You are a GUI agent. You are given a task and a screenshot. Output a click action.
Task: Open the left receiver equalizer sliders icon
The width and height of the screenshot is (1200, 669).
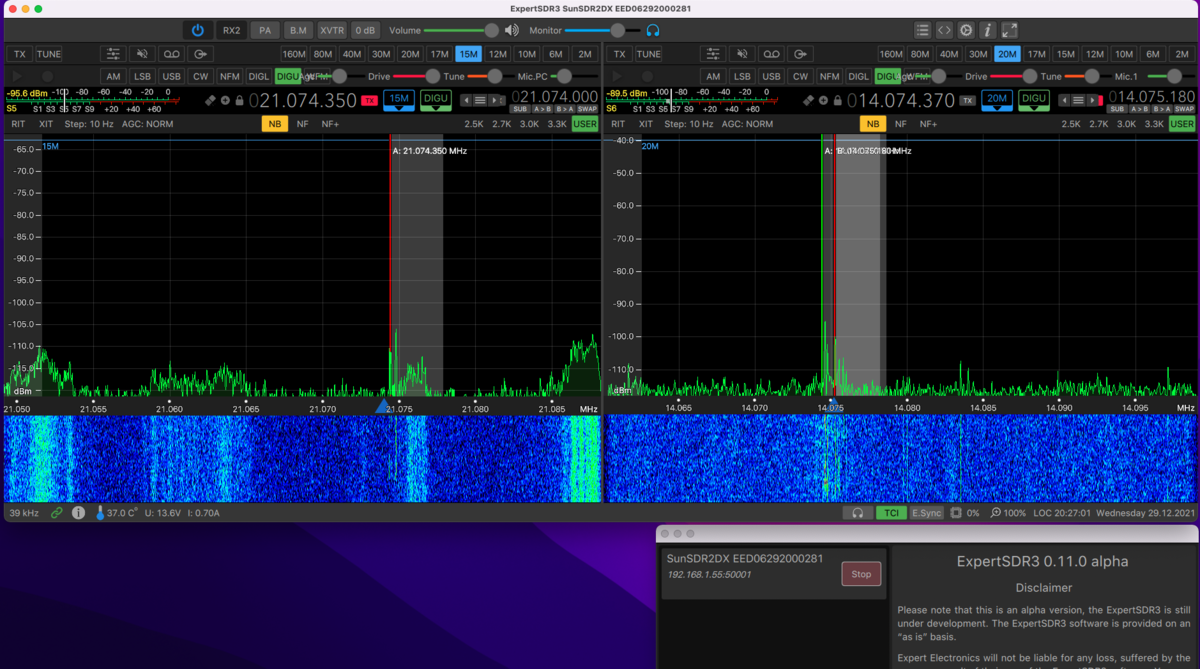coord(114,54)
